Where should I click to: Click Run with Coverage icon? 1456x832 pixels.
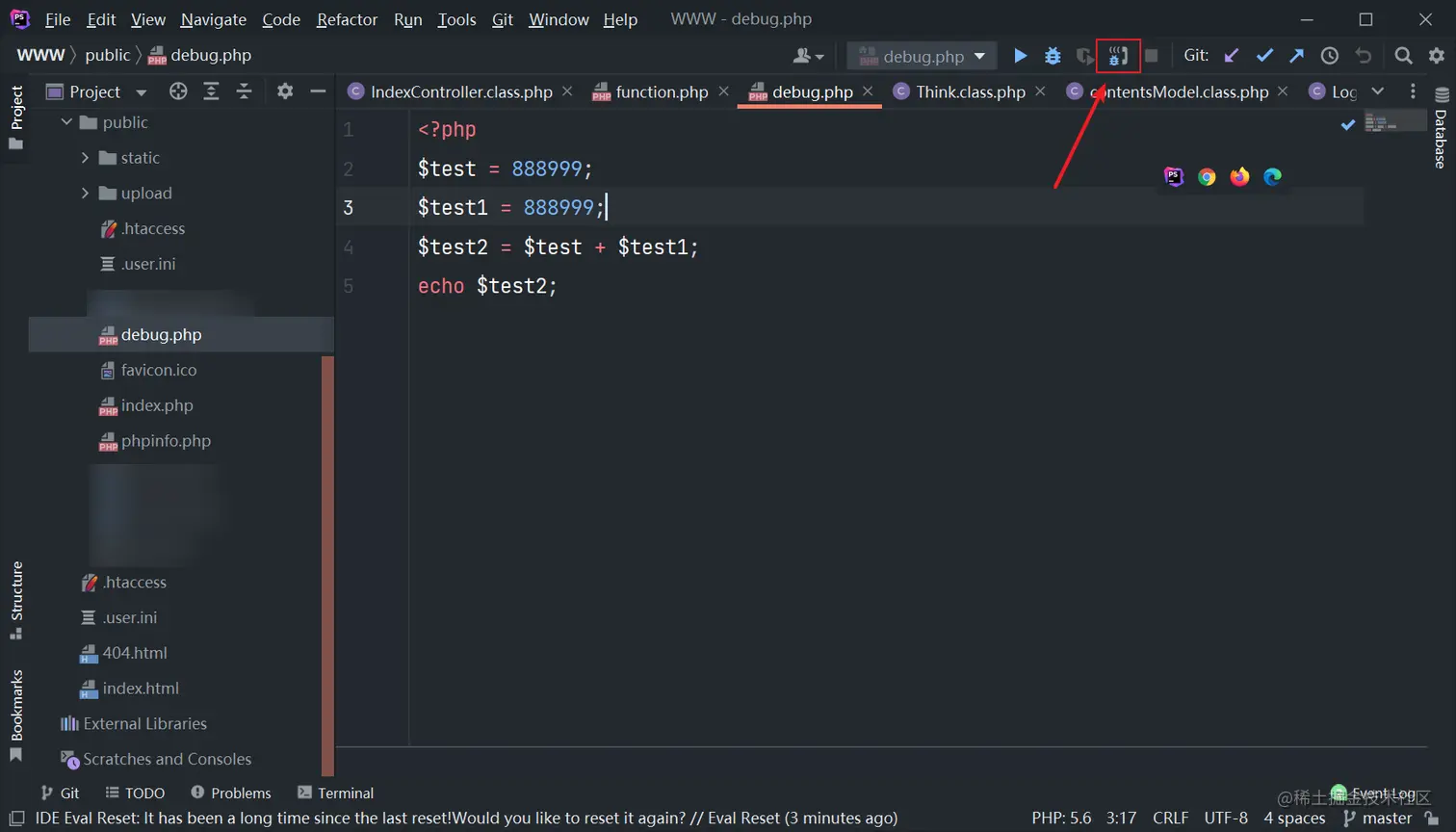pos(1085,56)
